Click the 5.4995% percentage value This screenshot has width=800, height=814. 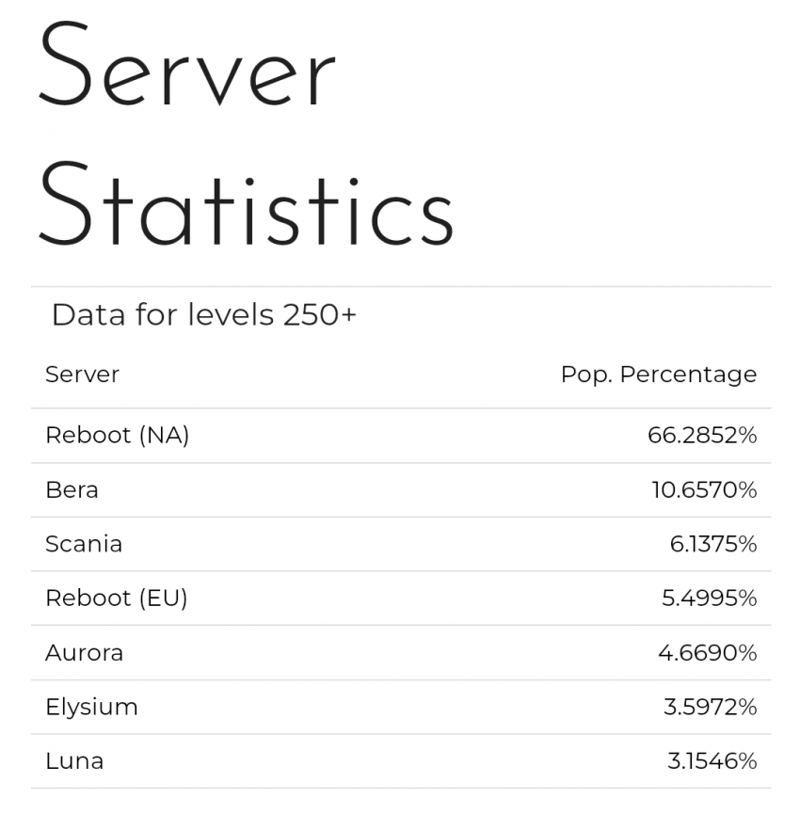(709, 598)
